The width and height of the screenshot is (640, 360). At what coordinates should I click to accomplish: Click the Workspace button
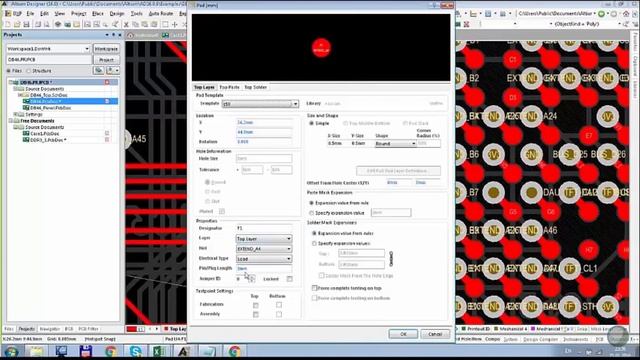[x=106, y=49]
